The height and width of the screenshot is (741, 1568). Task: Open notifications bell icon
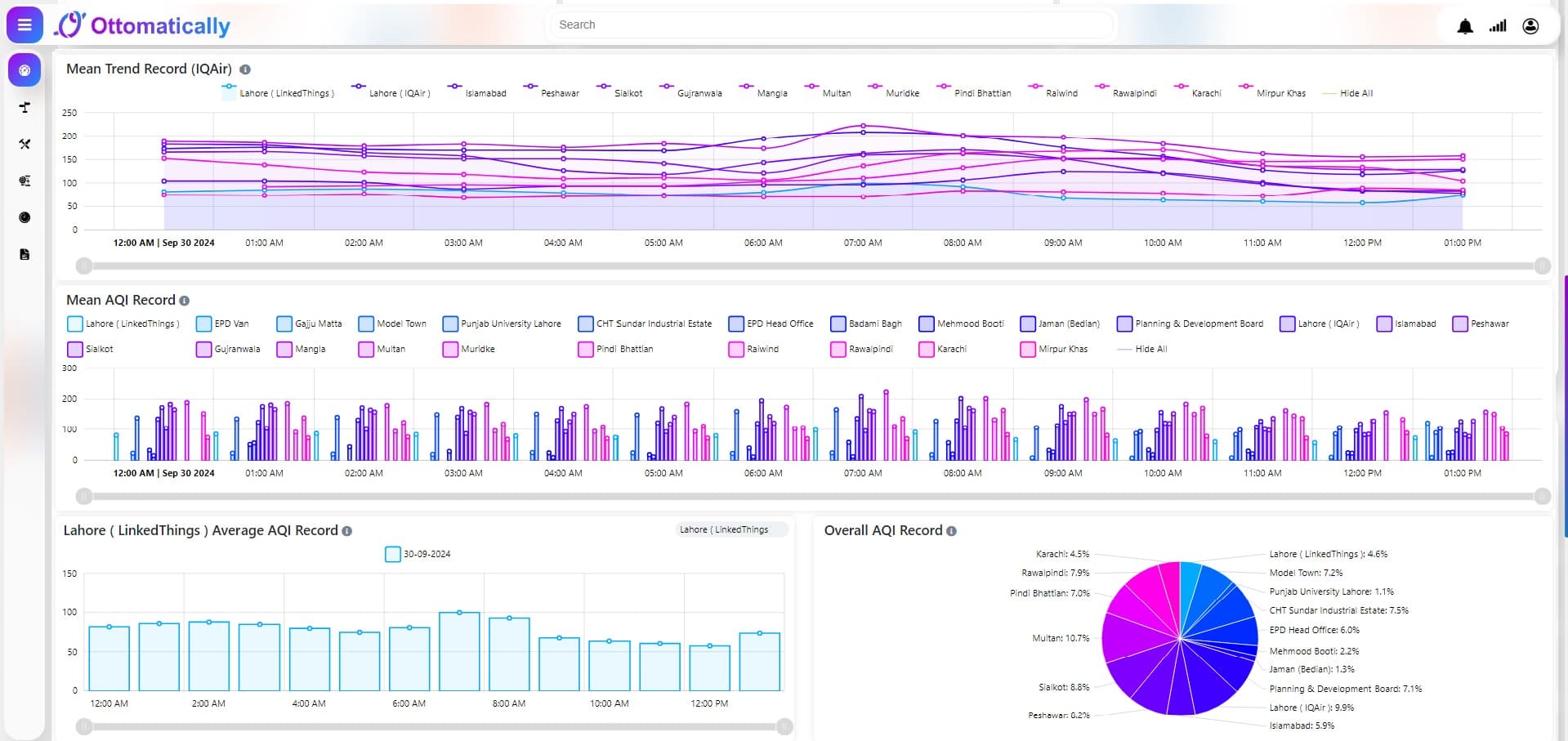click(1465, 26)
